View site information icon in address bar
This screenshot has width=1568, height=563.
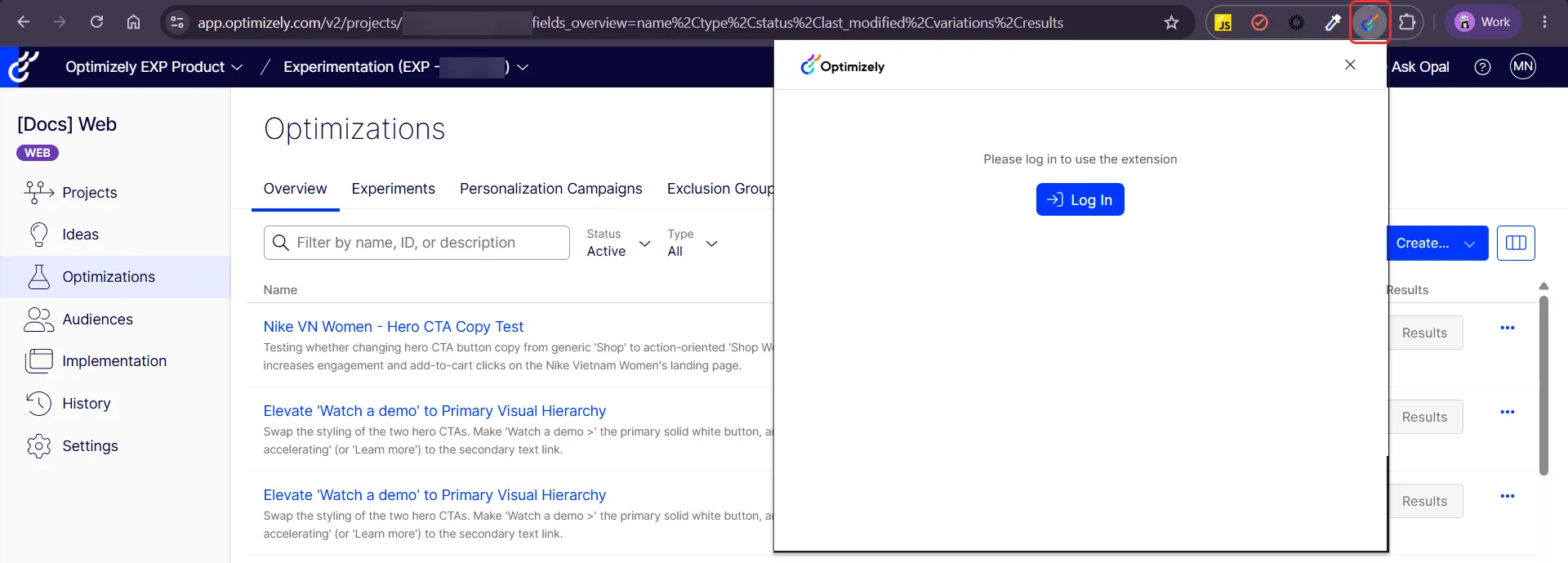point(176,22)
